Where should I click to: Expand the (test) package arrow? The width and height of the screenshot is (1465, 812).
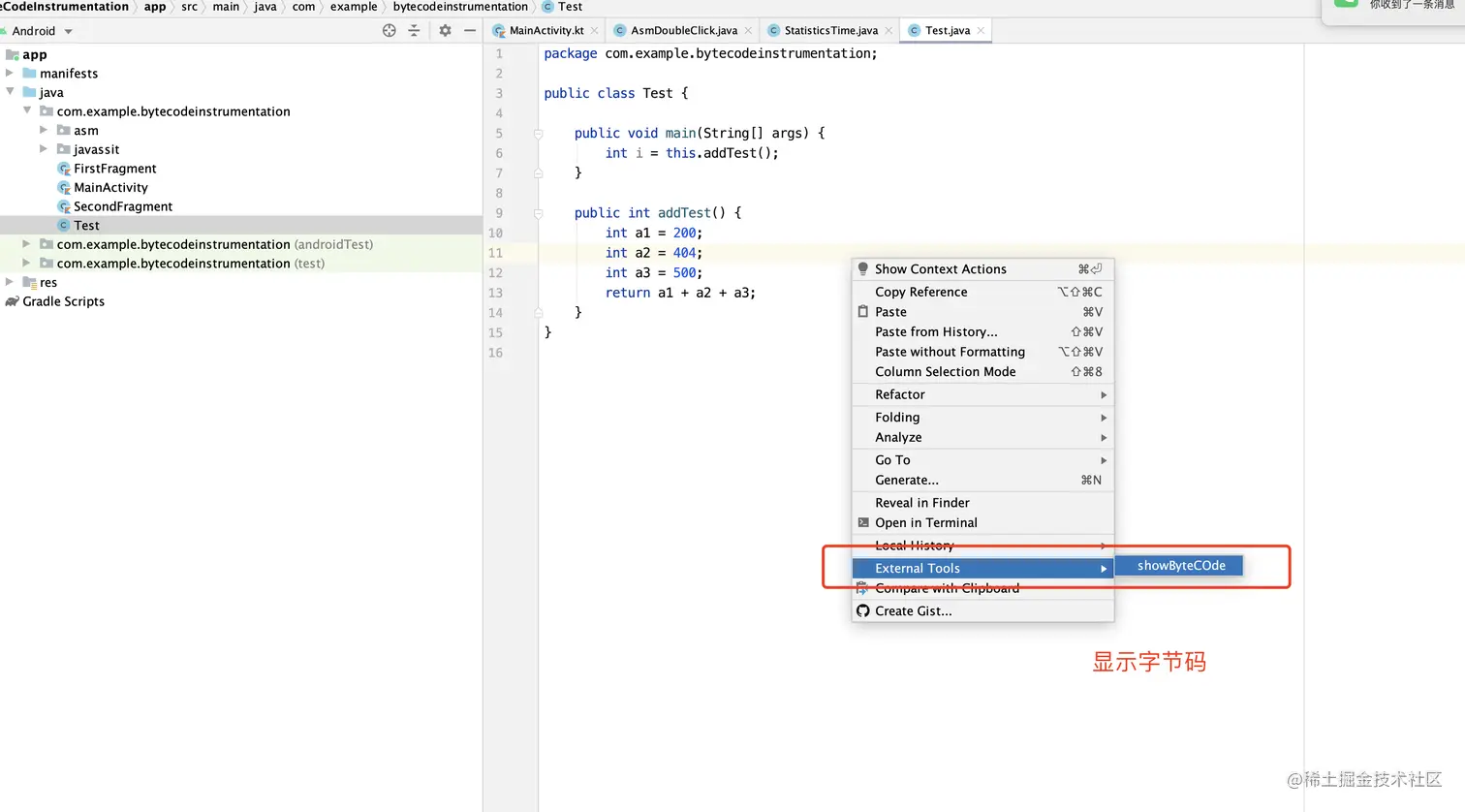(27, 263)
